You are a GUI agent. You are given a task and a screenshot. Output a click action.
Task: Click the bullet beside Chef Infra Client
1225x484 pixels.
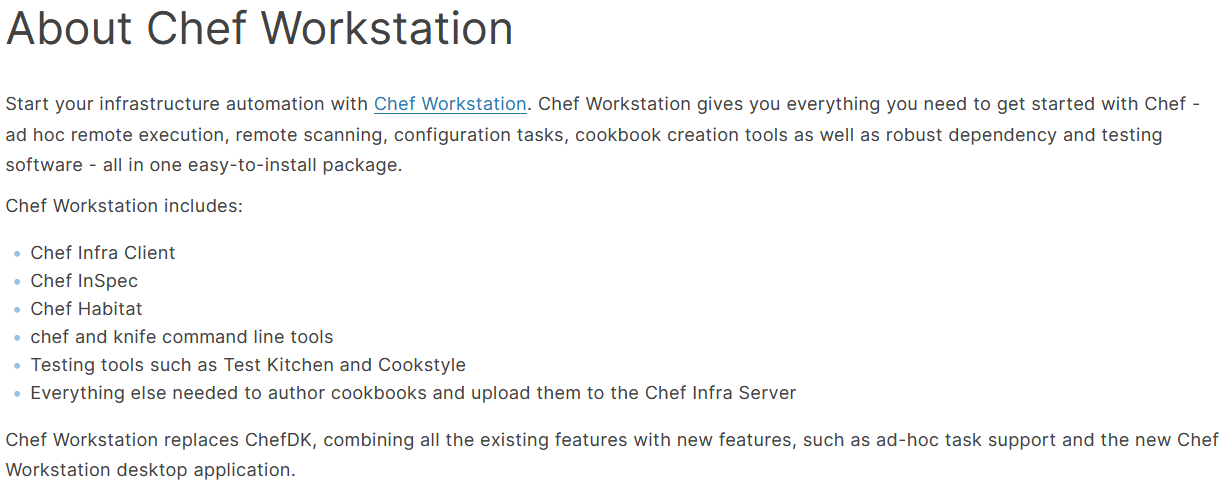click(x=18, y=254)
